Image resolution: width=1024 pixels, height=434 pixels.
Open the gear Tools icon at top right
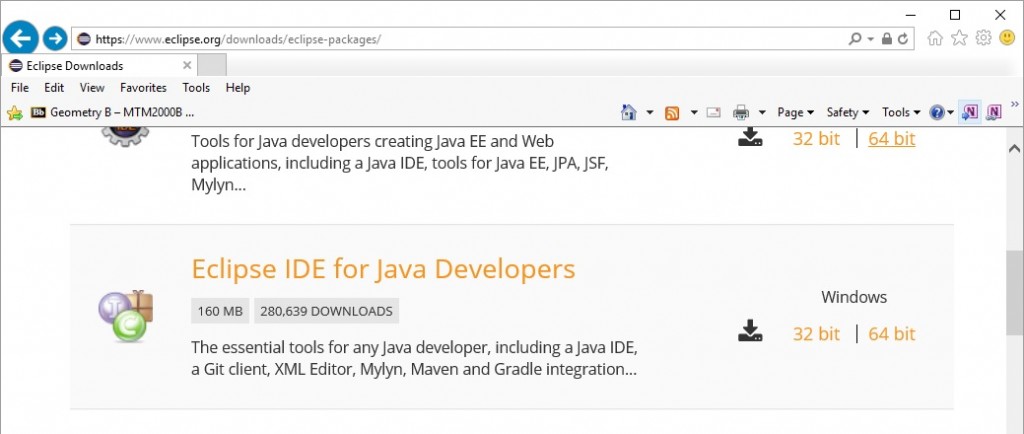[983, 38]
